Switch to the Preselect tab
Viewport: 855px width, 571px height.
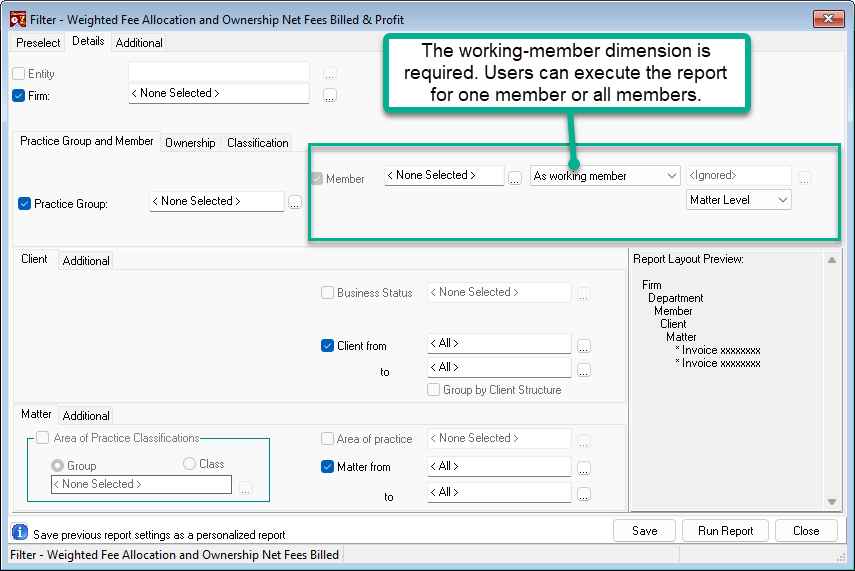[38, 43]
